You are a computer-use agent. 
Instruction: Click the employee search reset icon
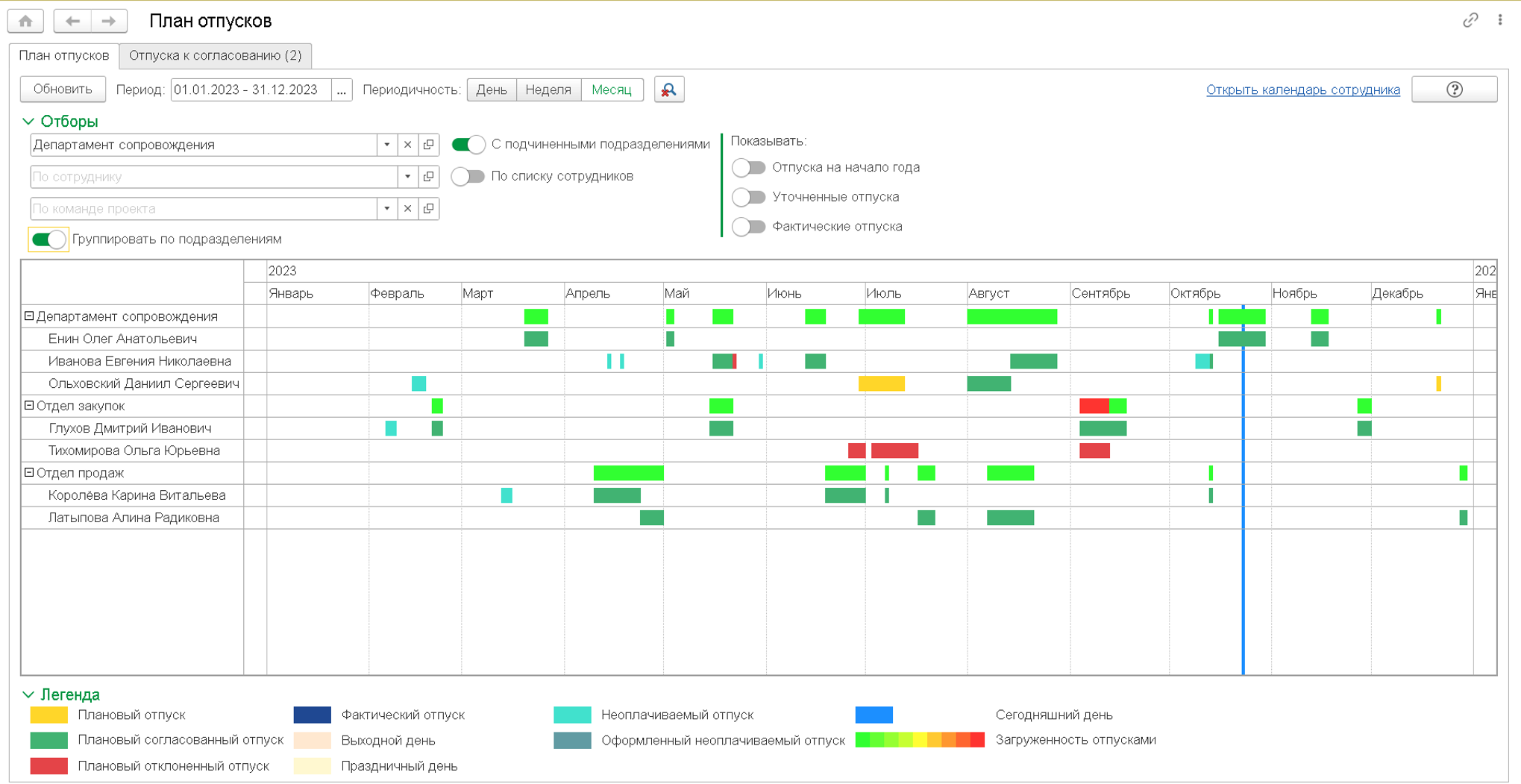point(669,90)
